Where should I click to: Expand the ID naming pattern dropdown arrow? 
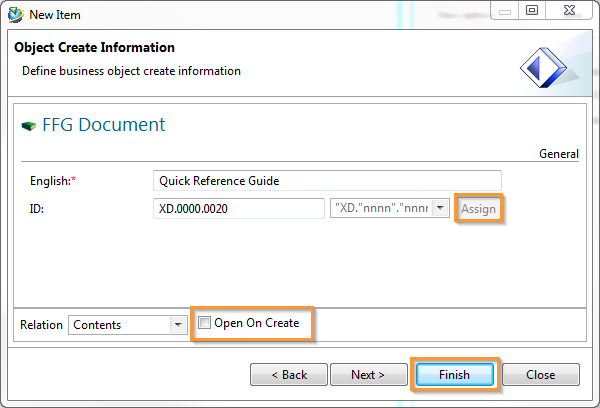click(x=441, y=209)
